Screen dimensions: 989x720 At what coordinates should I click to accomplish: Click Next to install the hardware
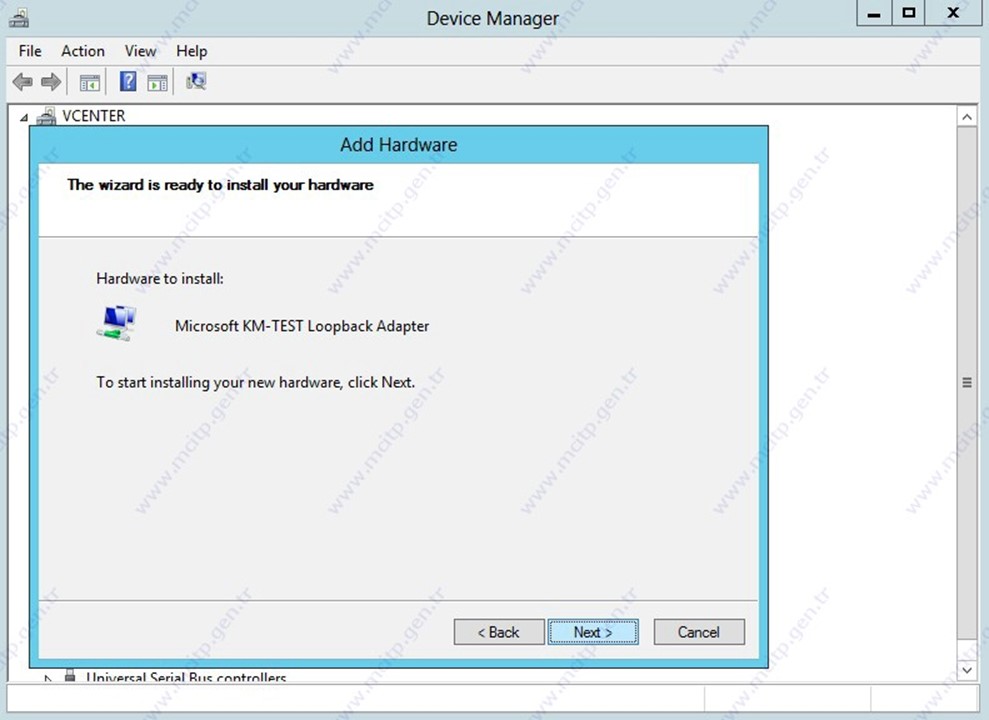tap(593, 632)
